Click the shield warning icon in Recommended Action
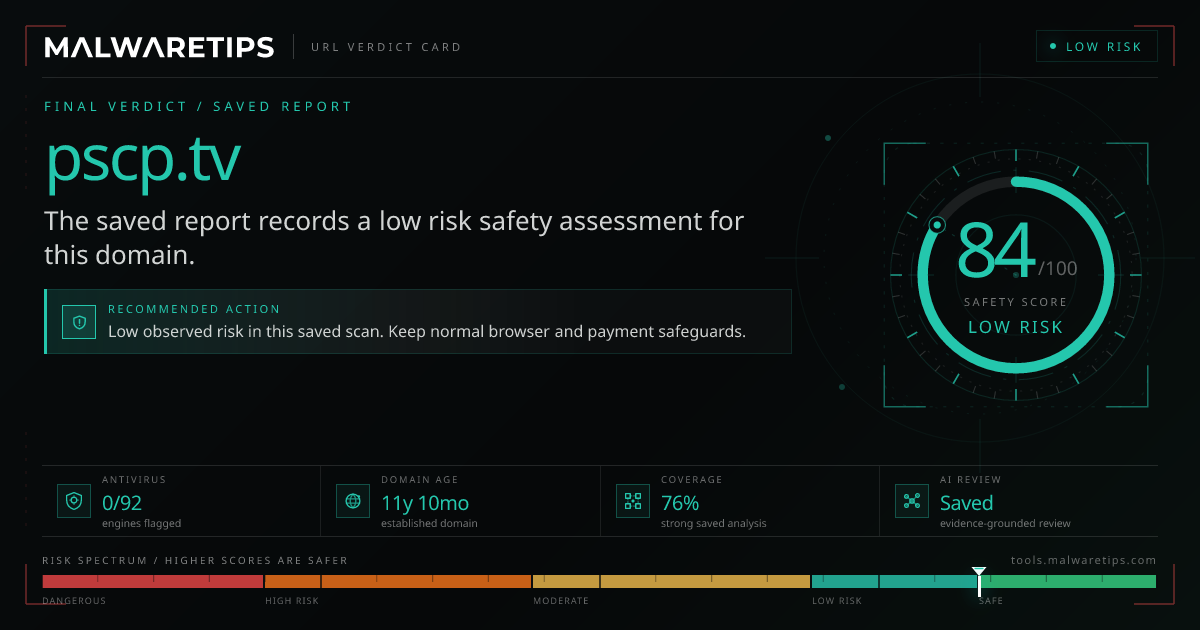The height and width of the screenshot is (630, 1200). pos(79,322)
